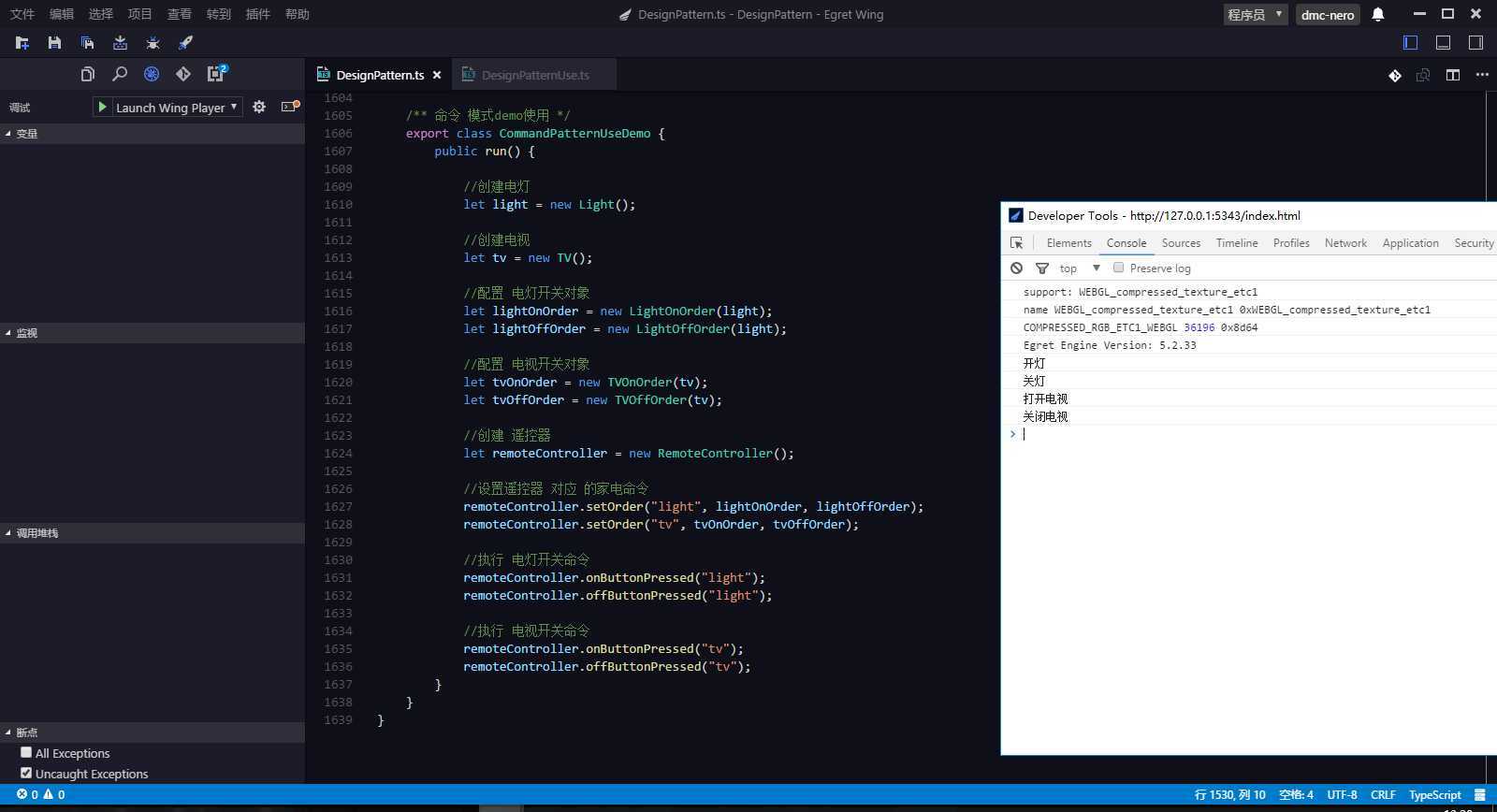
Task: Open the Network tab in Developer Tools
Action: (1345, 243)
